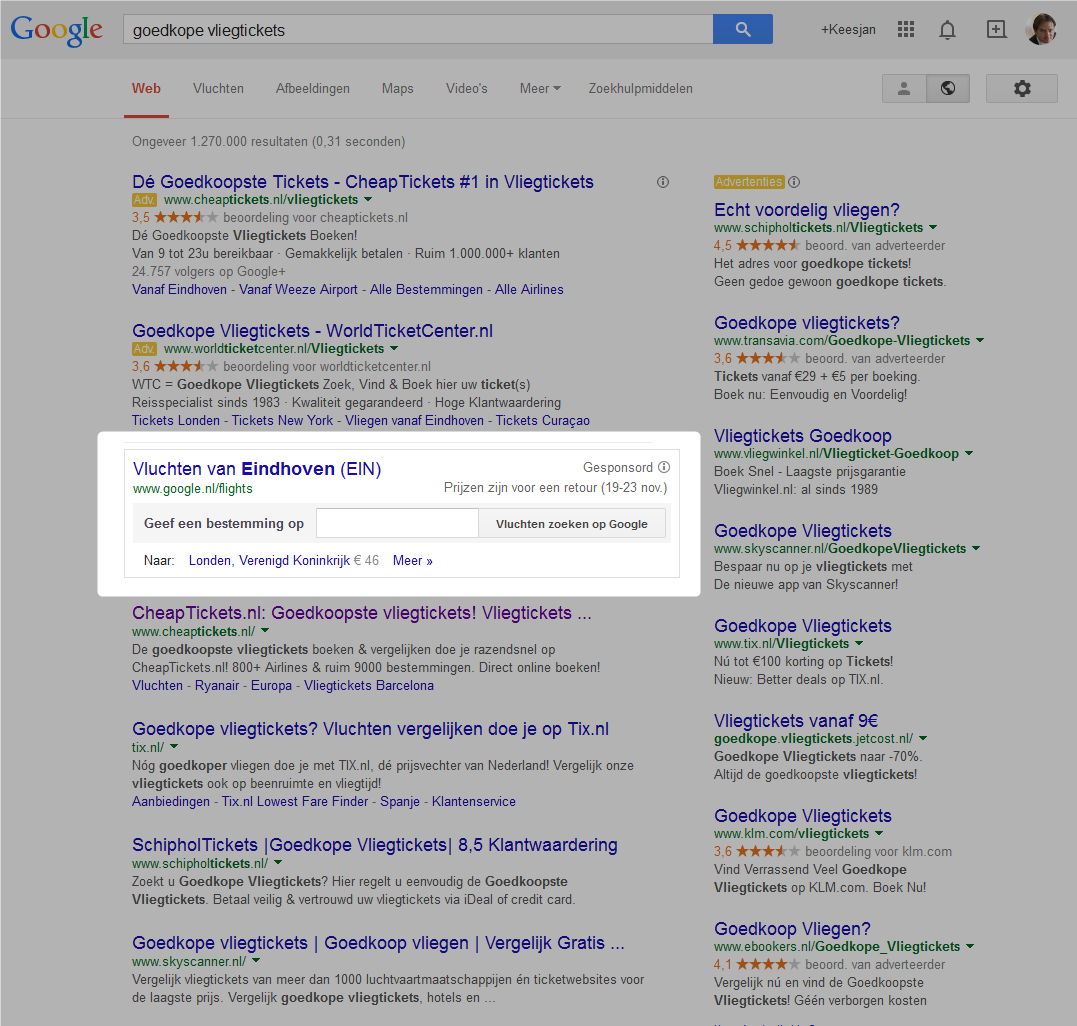Click Tix.nl Lowest Fare Finder sitelink

coord(295,801)
